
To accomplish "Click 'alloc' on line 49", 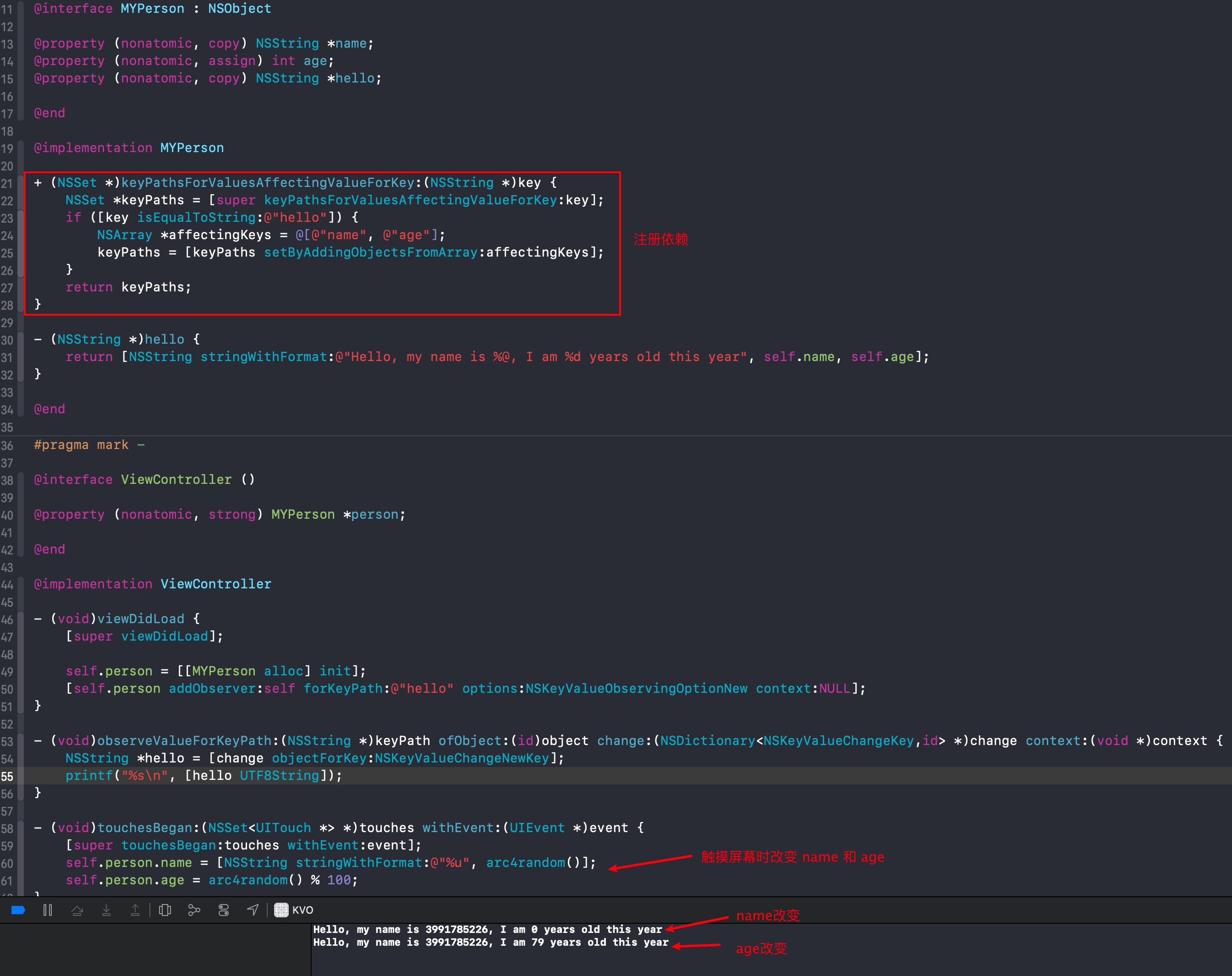I will (x=283, y=671).
